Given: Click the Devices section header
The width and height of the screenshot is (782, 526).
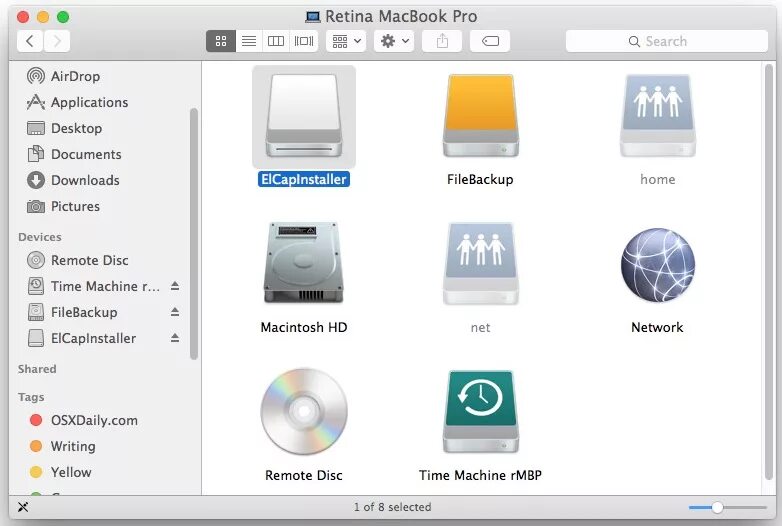Looking at the screenshot, I should (40, 237).
